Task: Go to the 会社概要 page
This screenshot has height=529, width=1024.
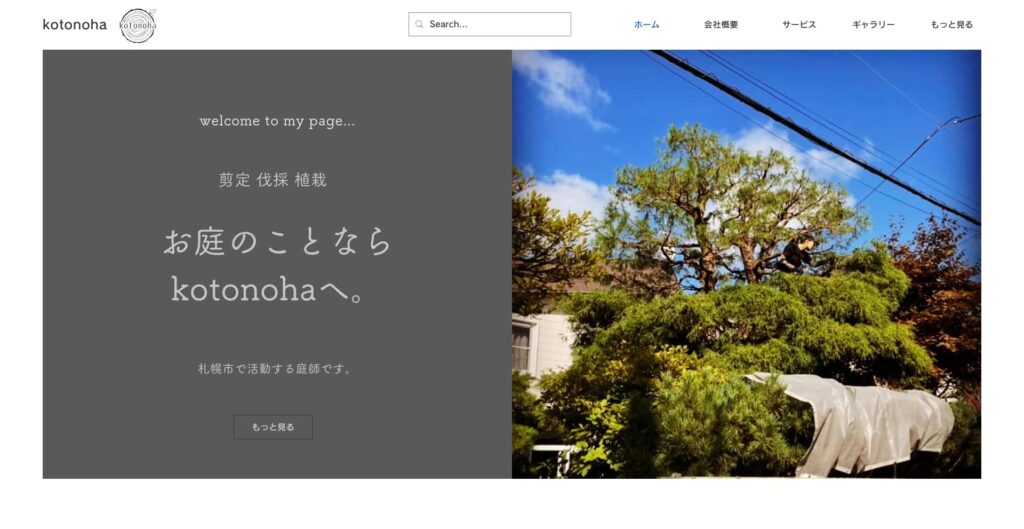Action: [720, 24]
